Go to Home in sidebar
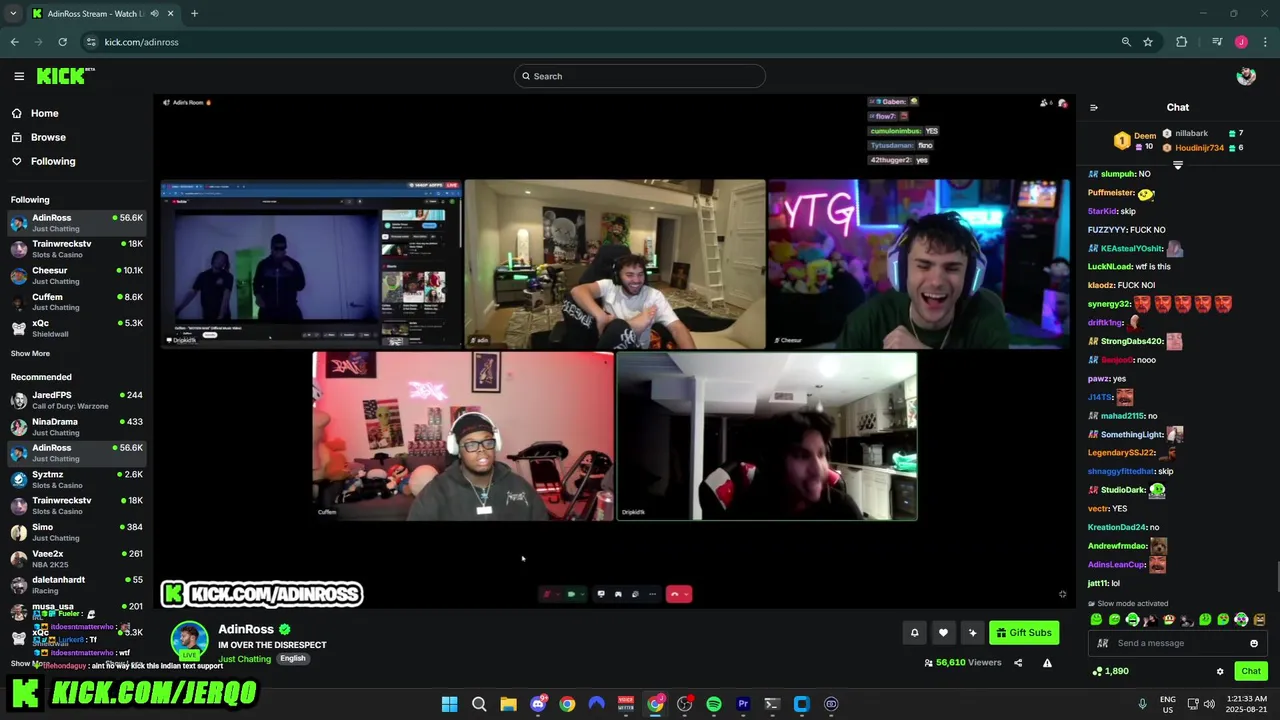 35,113
